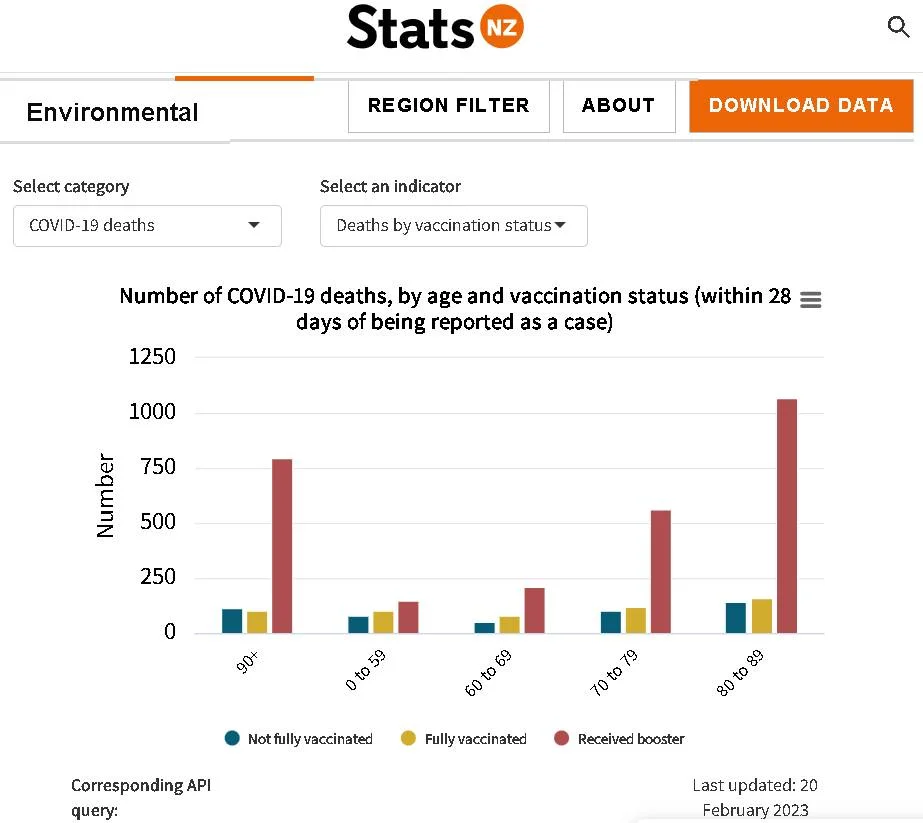Click the 90+ received booster bar
Image resolution: width=923 pixels, height=823 pixels.
click(282, 546)
